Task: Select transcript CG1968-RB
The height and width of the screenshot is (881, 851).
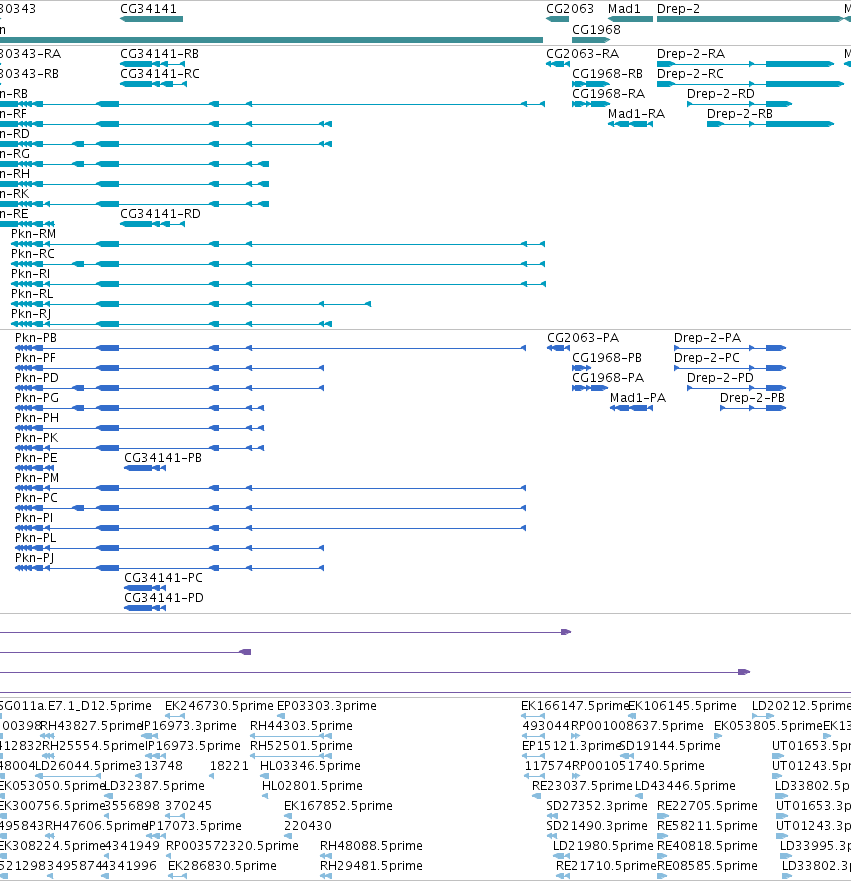Action: click(607, 74)
